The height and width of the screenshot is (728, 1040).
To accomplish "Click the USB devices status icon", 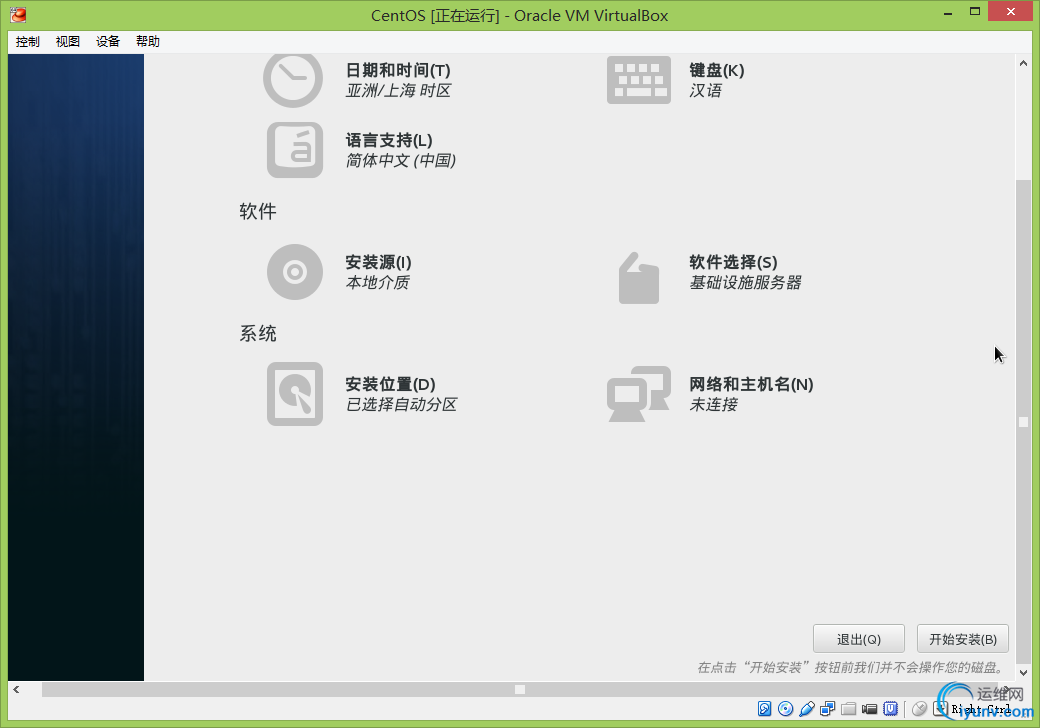I will tap(807, 709).
